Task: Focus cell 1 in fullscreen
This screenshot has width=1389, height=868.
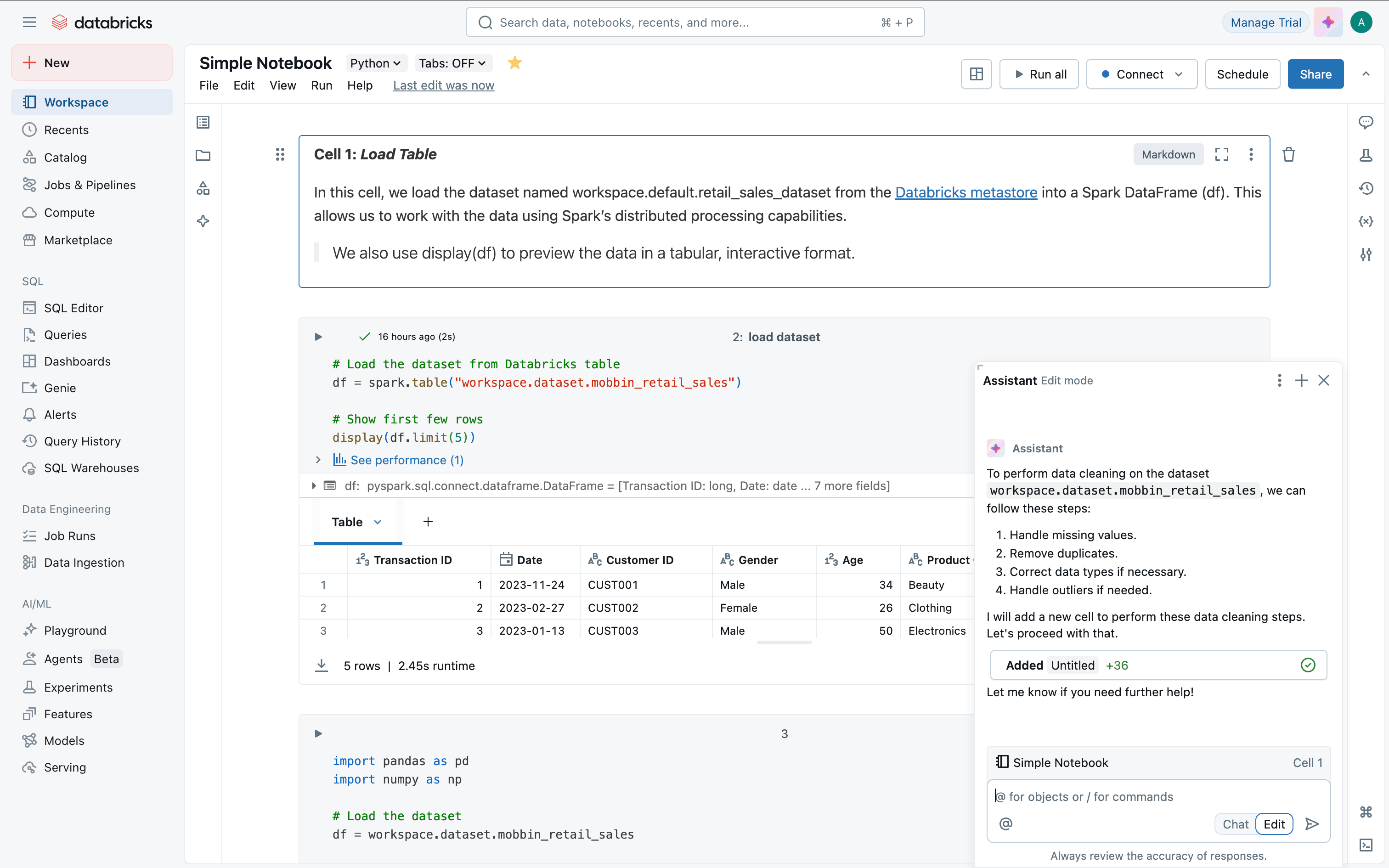Action: [x=1221, y=154]
